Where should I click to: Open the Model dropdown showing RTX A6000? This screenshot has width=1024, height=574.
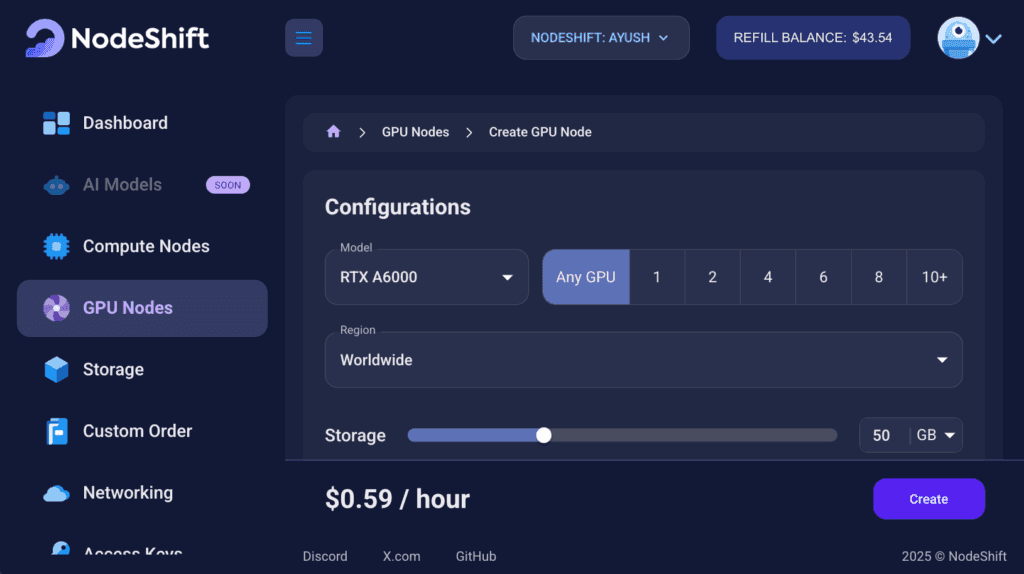[x=426, y=277]
